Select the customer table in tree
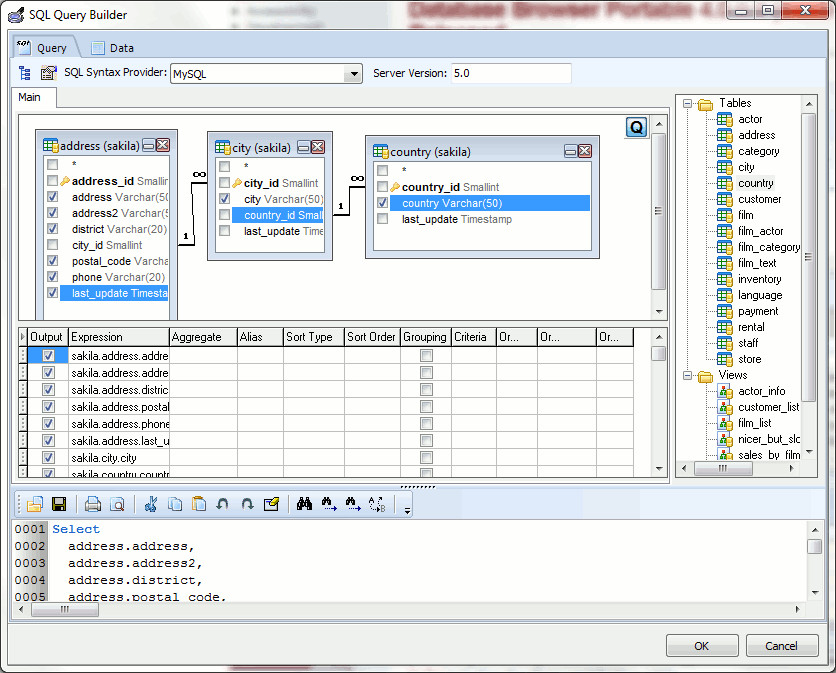Viewport: 836px width, 673px height. (x=759, y=199)
